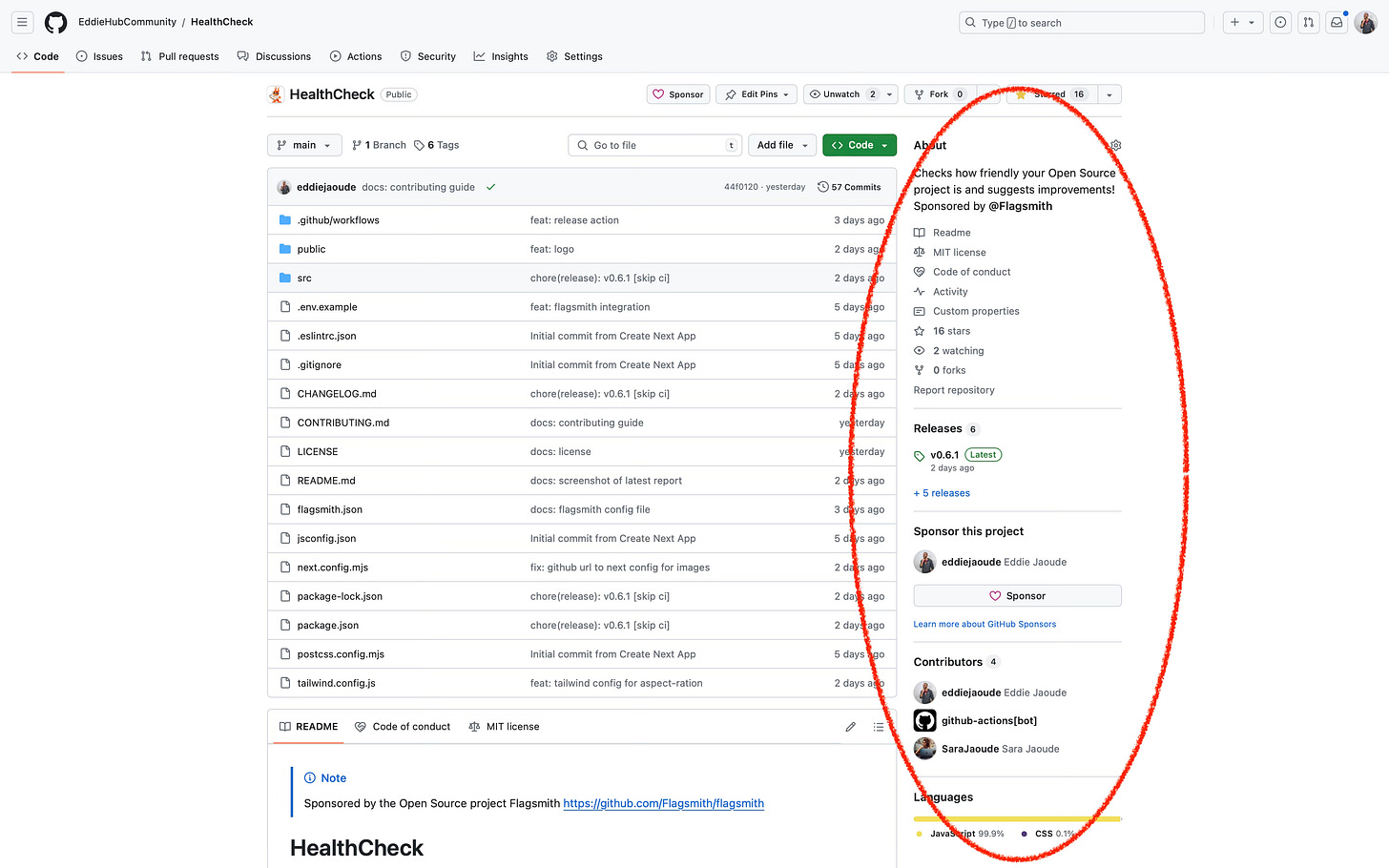Expand the Add file dropdown
The width and height of the screenshot is (1389, 868).
pyautogui.click(x=782, y=145)
